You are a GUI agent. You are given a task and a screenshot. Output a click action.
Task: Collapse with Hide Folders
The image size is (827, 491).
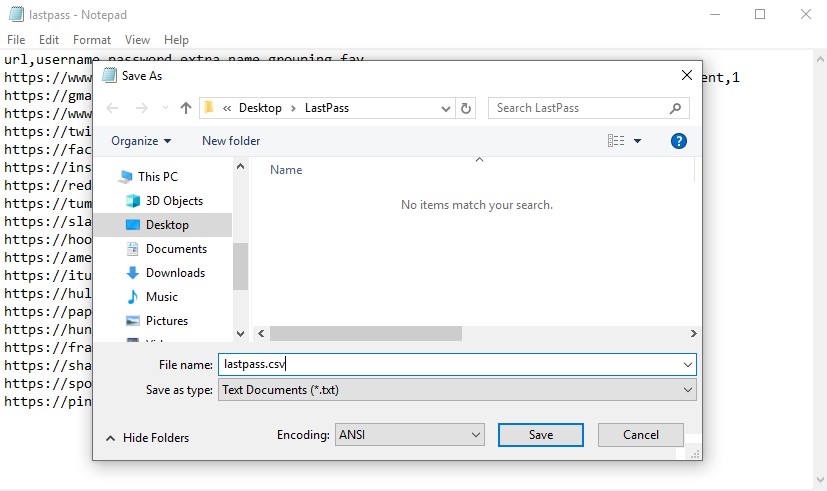pos(148,438)
